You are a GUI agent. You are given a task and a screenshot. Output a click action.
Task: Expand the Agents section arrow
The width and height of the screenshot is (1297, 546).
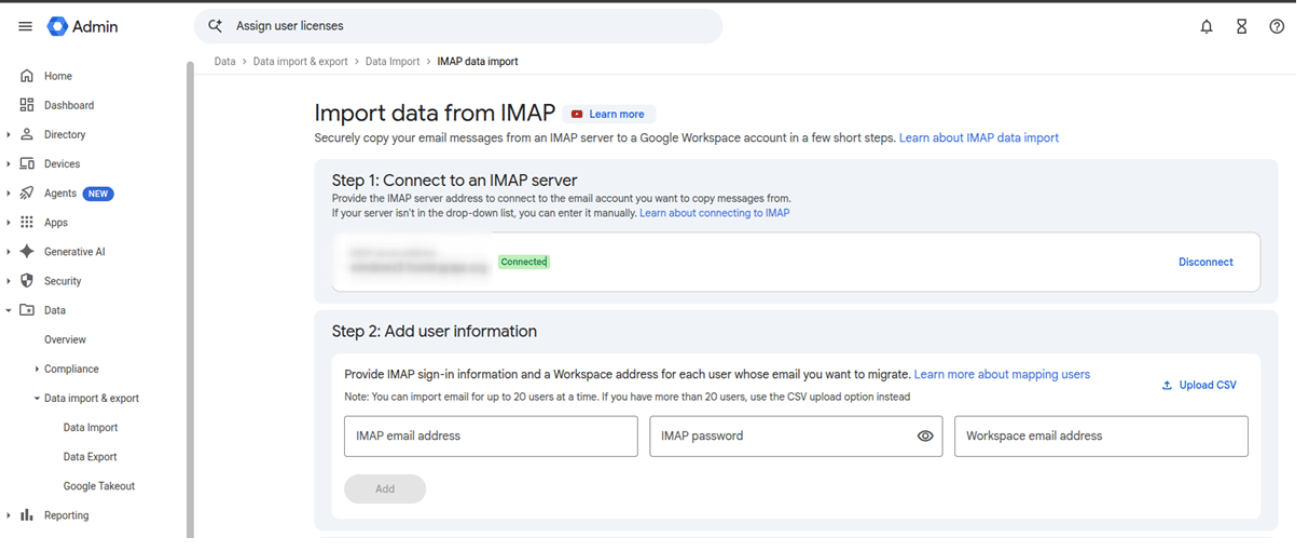(x=9, y=193)
